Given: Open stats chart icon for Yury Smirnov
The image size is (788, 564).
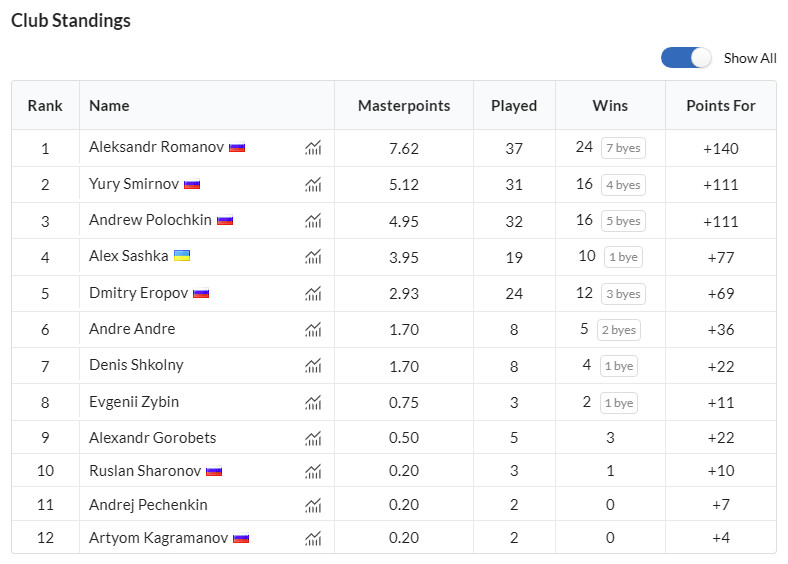Looking at the screenshot, I should tap(313, 185).
